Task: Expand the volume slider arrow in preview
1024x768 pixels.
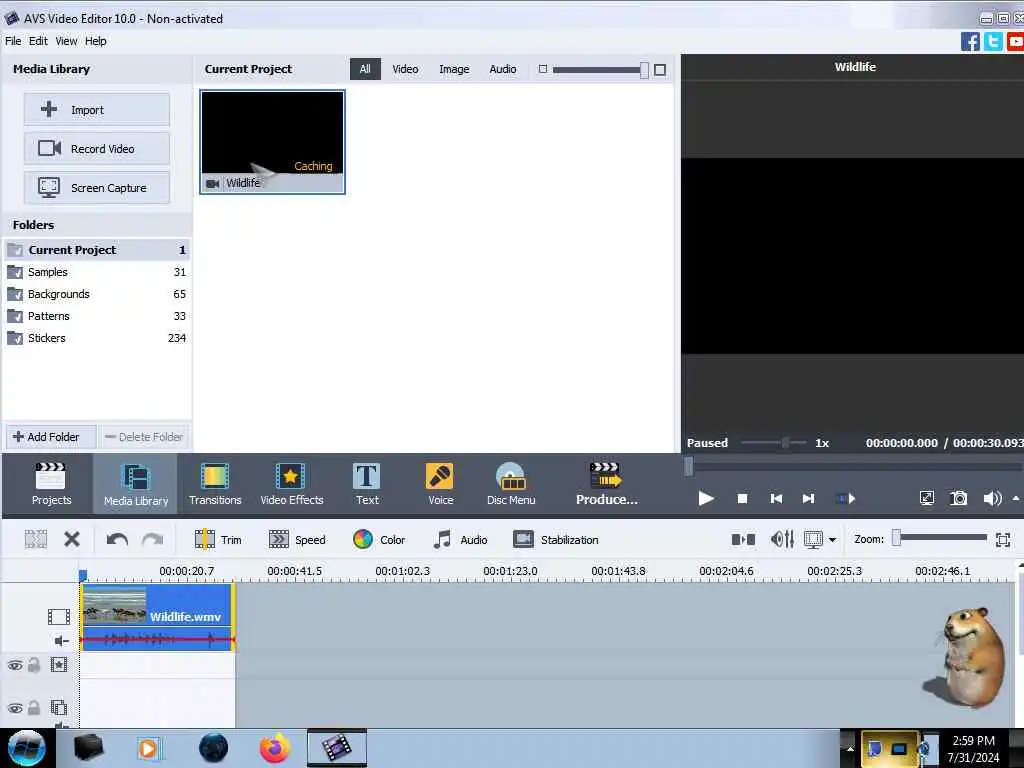Action: [1016, 498]
